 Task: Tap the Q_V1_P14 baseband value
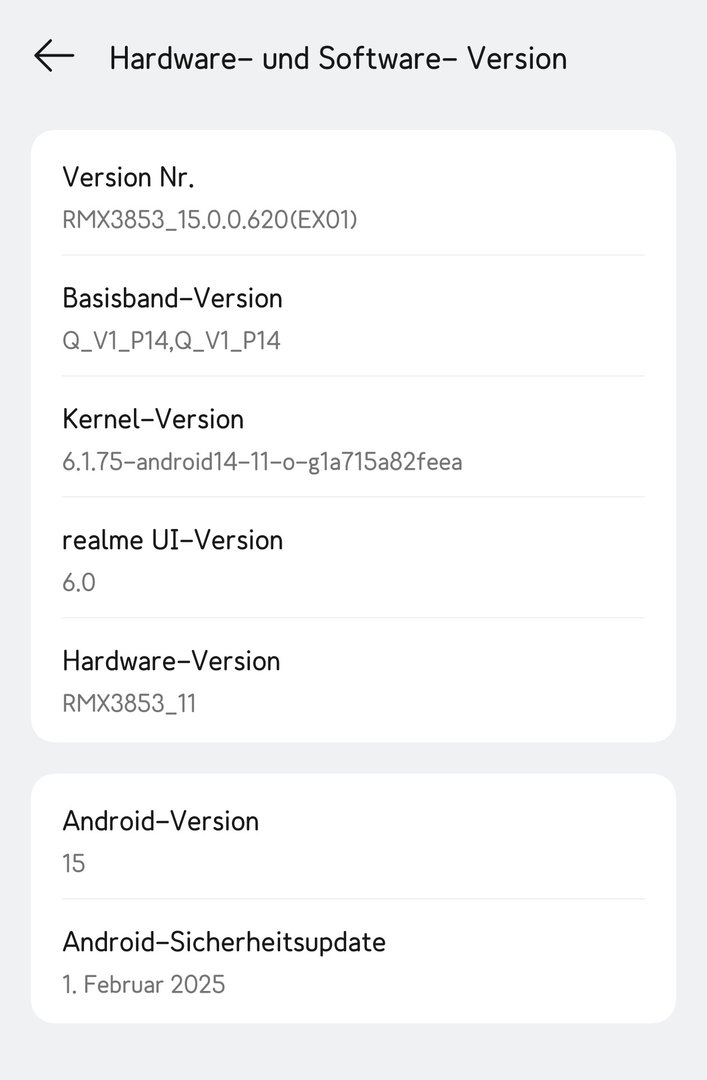pyautogui.click(x=171, y=341)
